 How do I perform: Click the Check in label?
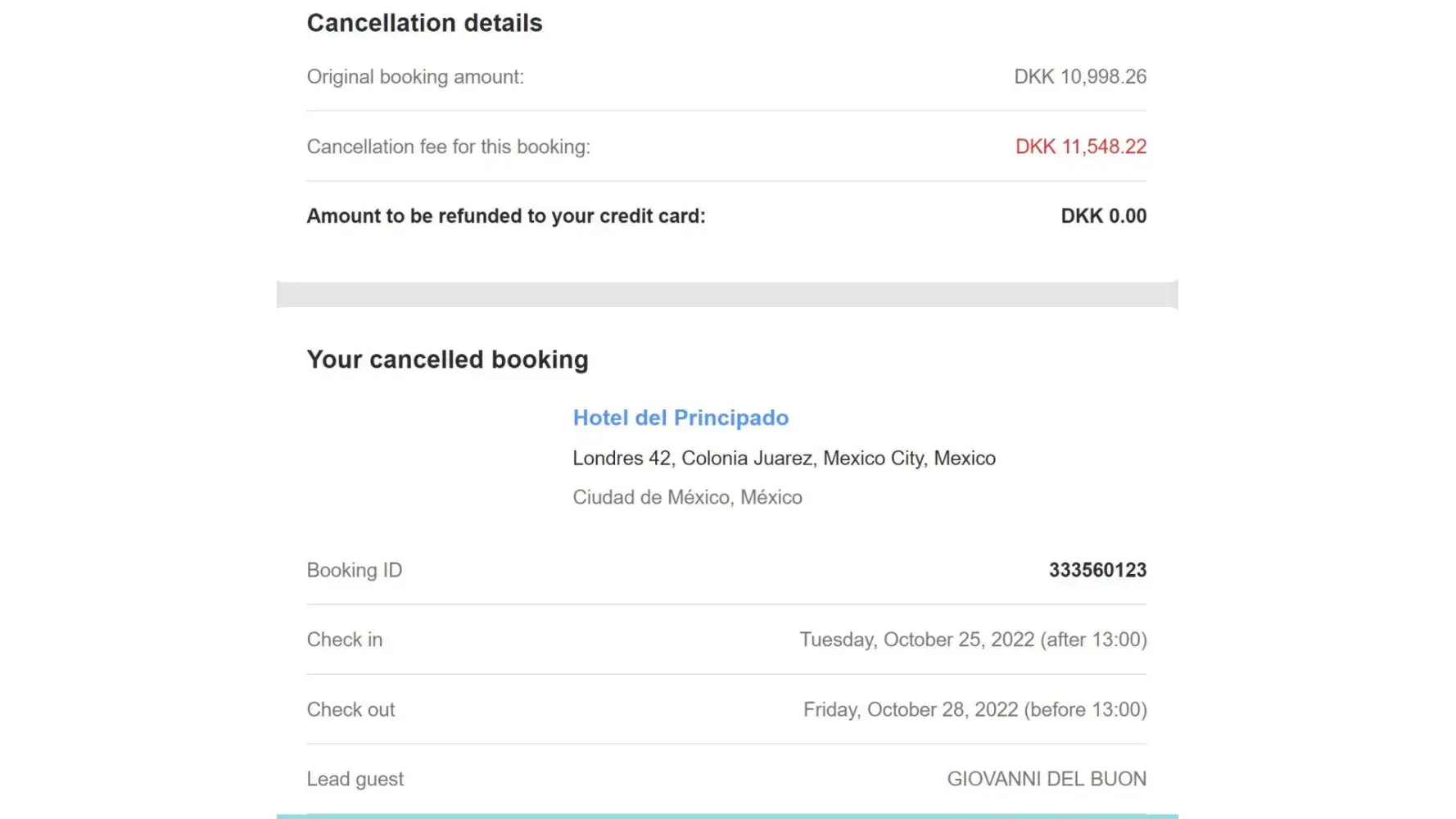tap(344, 640)
